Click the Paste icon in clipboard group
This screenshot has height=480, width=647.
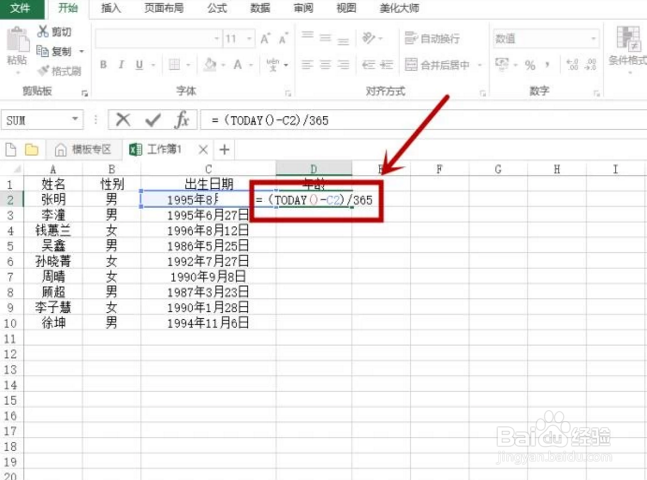click(17, 40)
